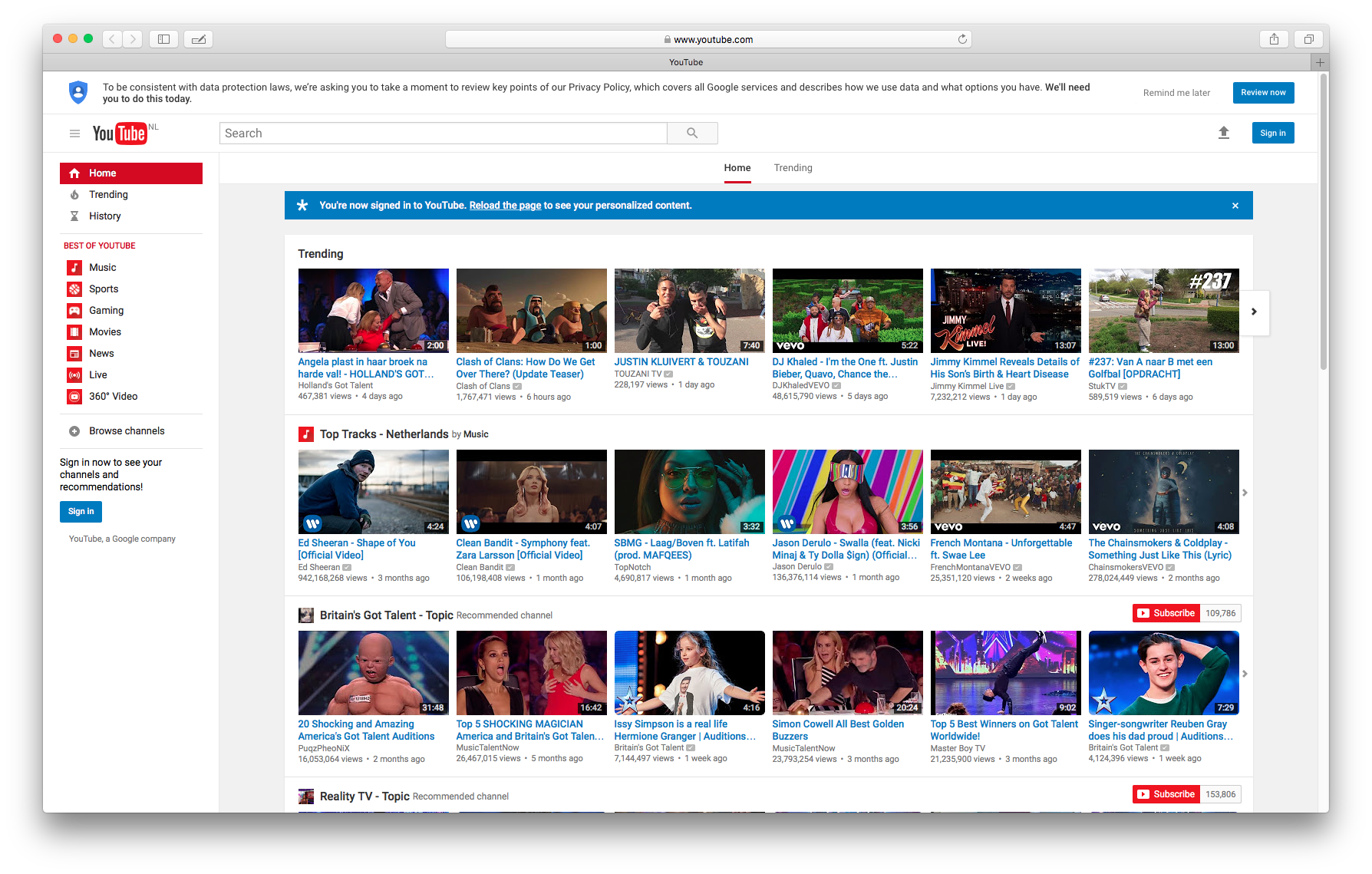This screenshot has height=874, width=1372.
Task: Click the Movies category icon
Action: tap(74, 331)
